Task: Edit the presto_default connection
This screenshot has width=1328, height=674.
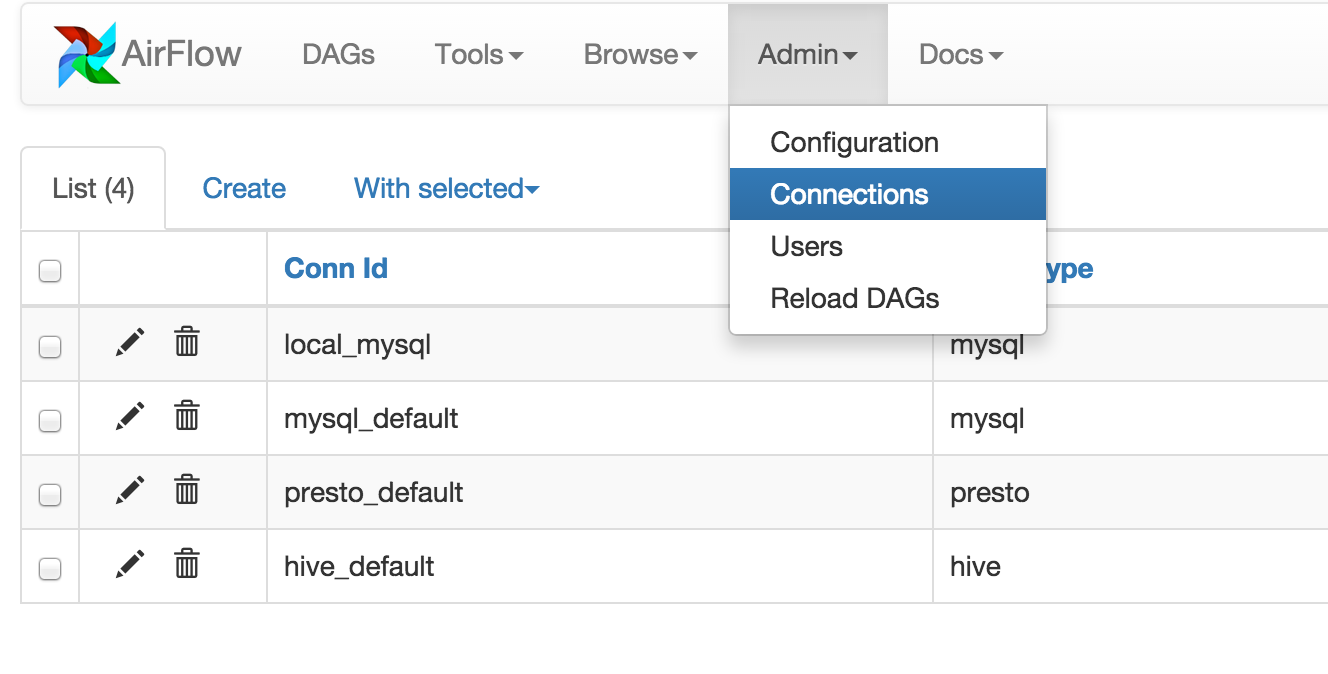Action: tap(130, 491)
